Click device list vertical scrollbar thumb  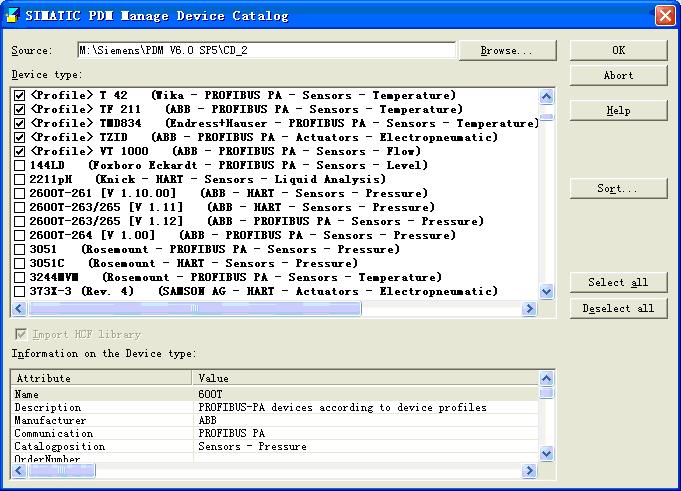tap(547, 117)
